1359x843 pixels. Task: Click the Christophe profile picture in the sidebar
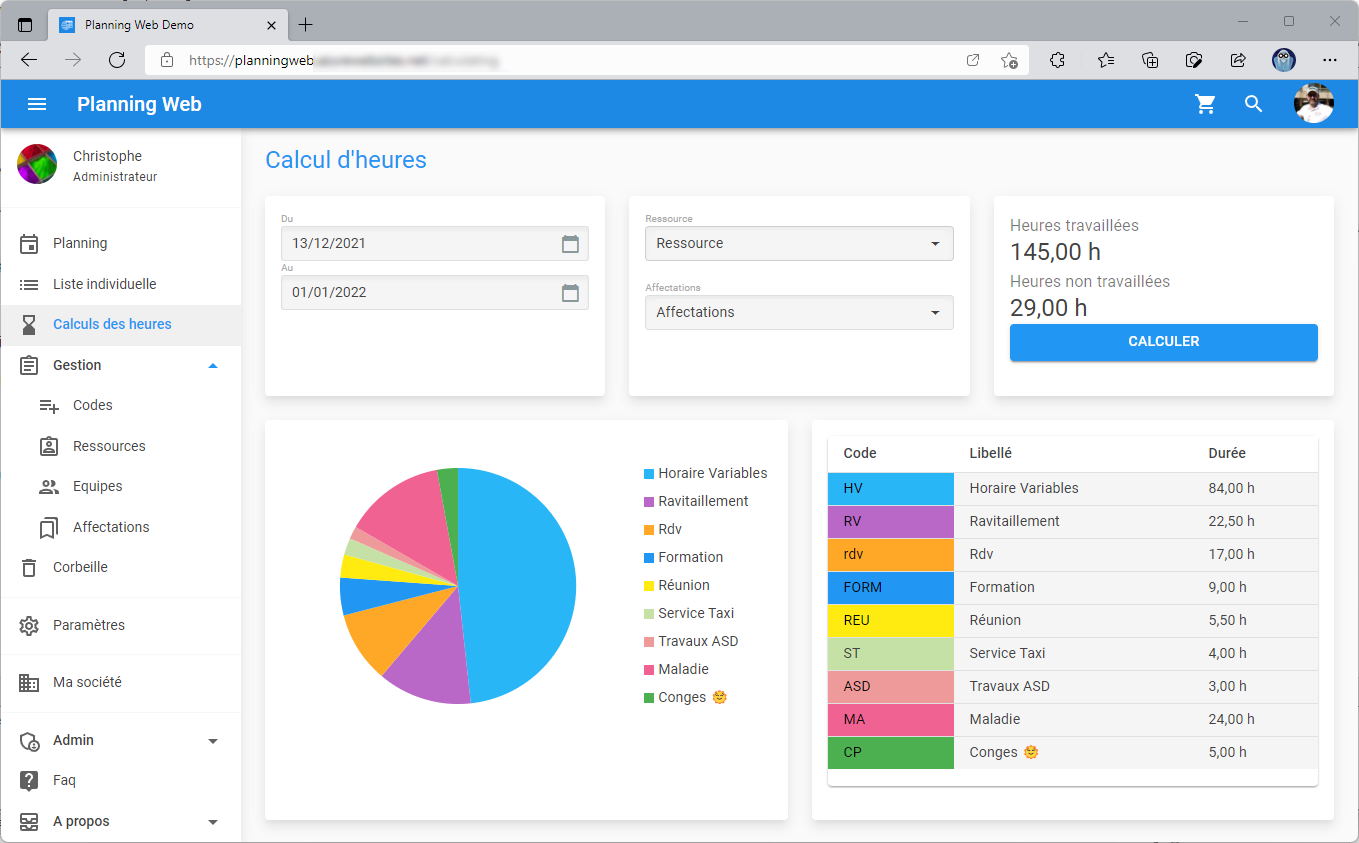(37, 164)
